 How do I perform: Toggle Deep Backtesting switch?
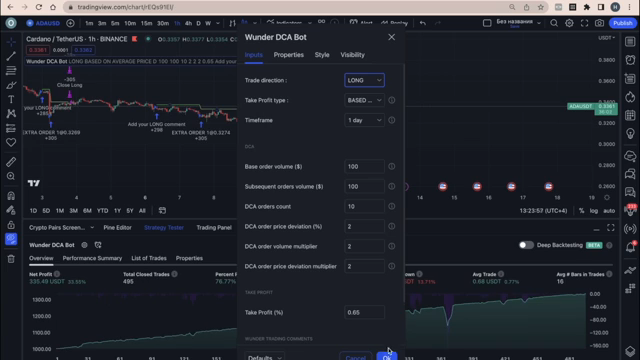[x=526, y=245]
